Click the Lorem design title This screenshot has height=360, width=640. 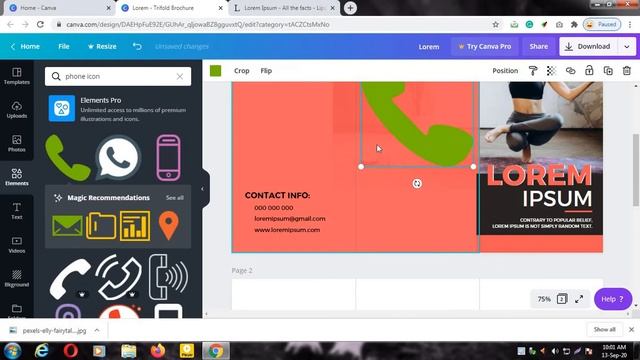[429, 47]
